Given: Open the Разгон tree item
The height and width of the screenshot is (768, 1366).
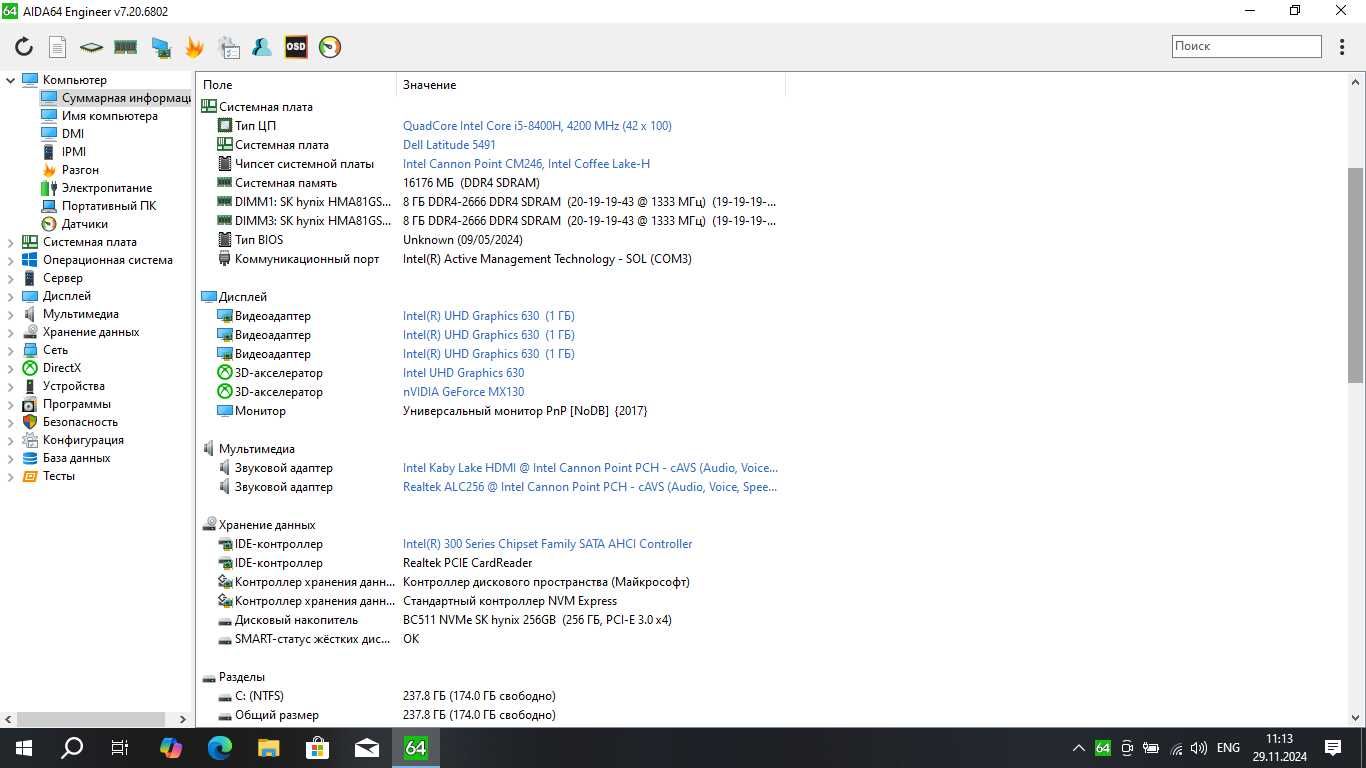Looking at the screenshot, I should 69,170.
